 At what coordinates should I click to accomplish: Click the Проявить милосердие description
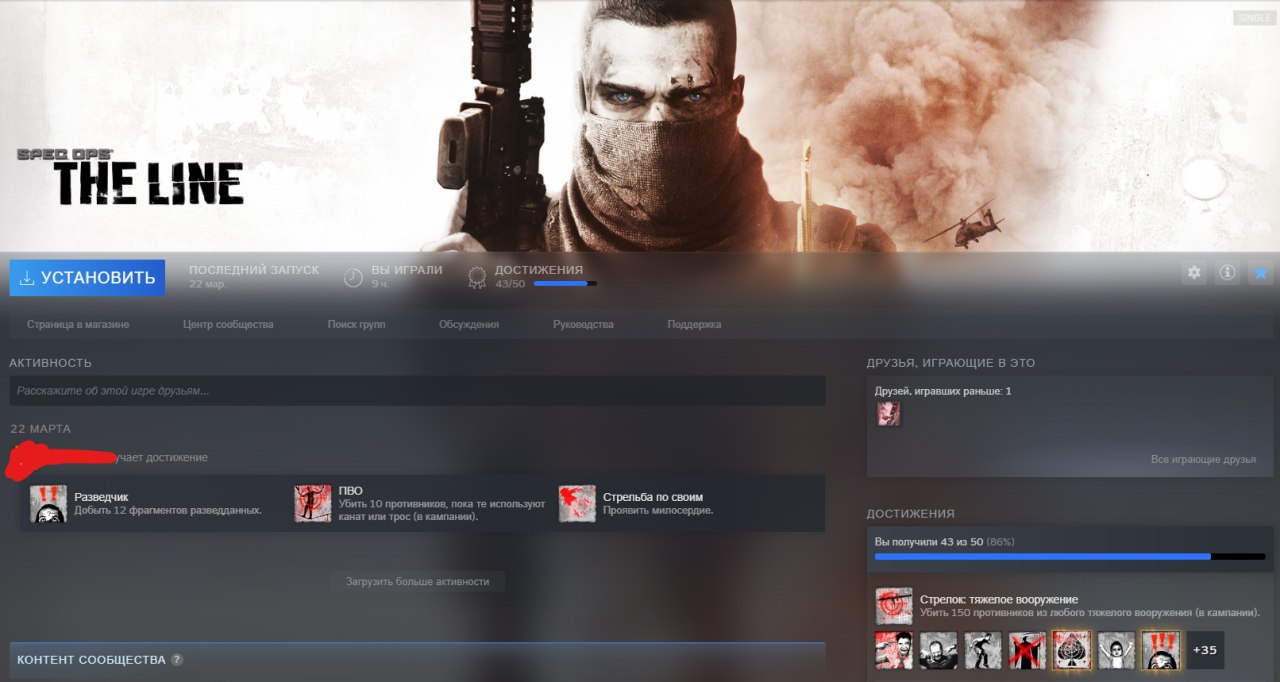tap(658, 510)
